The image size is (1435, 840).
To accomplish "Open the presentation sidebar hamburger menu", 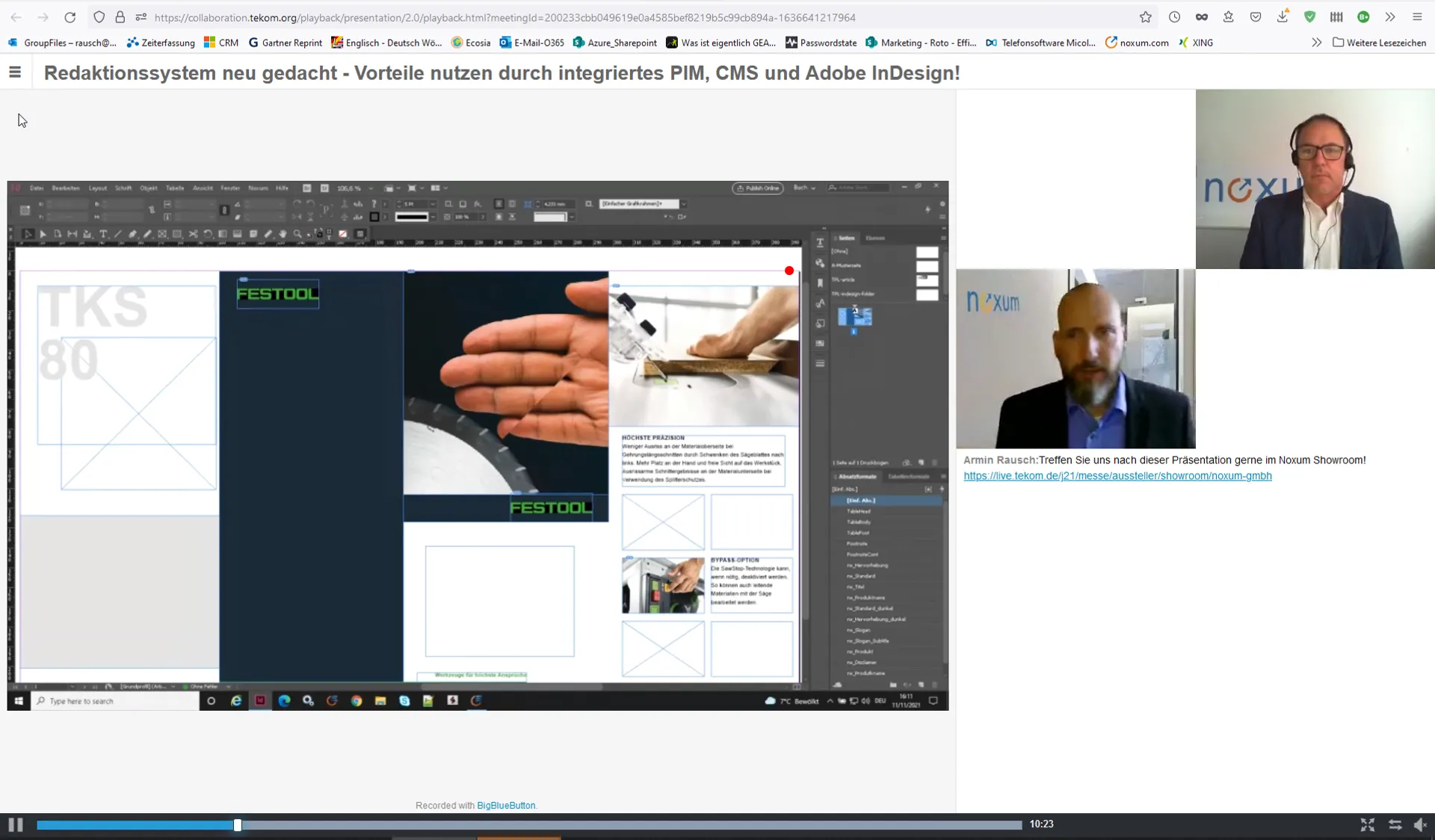I will 15,72.
